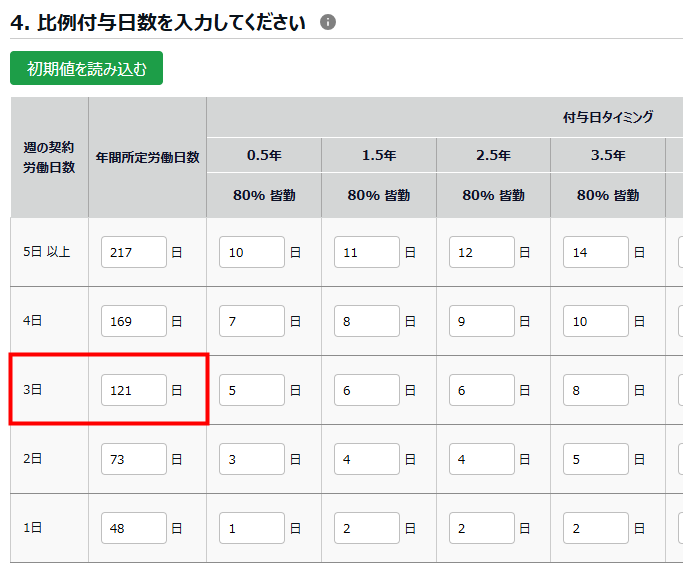683x573 pixels.
Task: Select 0.5年 field in 5日 以上 row
Action: click(252, 252)
